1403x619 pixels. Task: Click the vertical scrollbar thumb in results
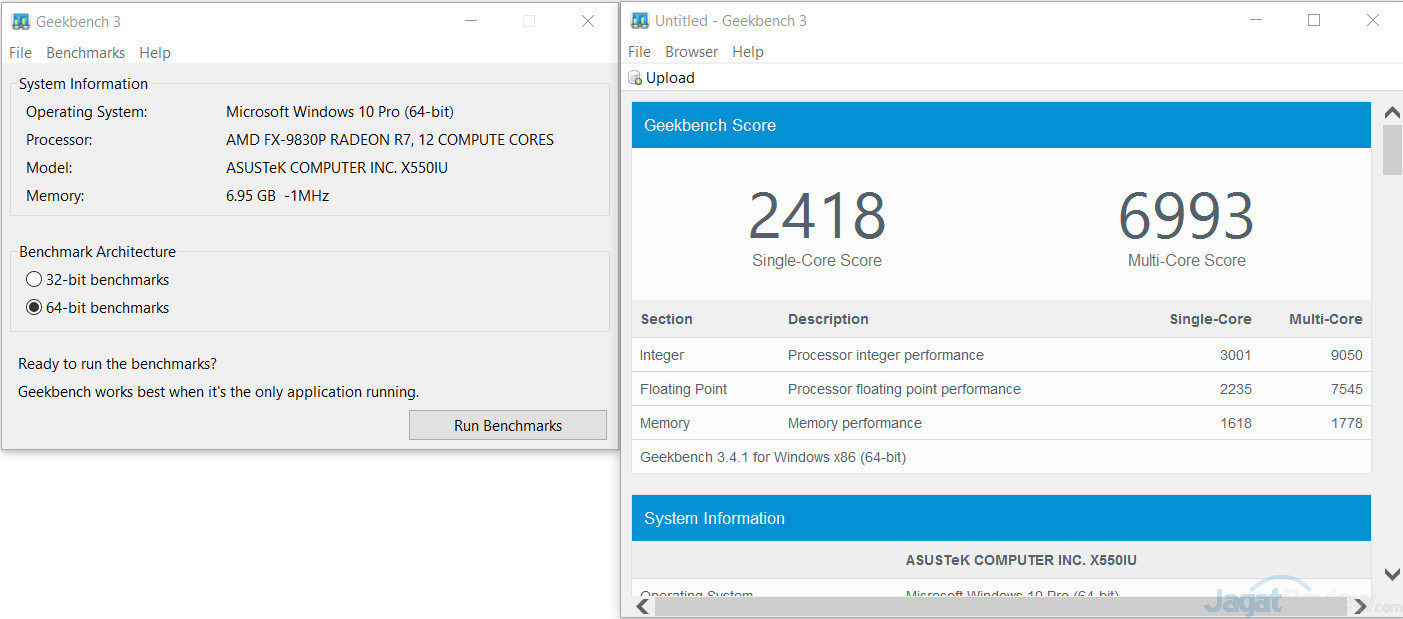pyautogui.click(x=1391, y=150)
